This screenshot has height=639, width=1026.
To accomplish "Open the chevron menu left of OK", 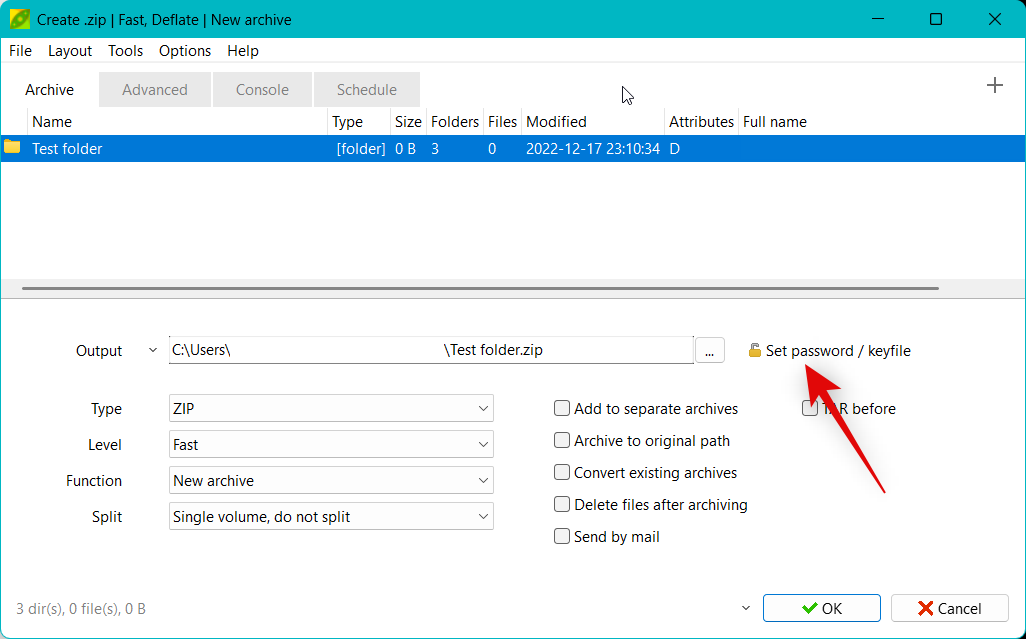I will point(745,608).
